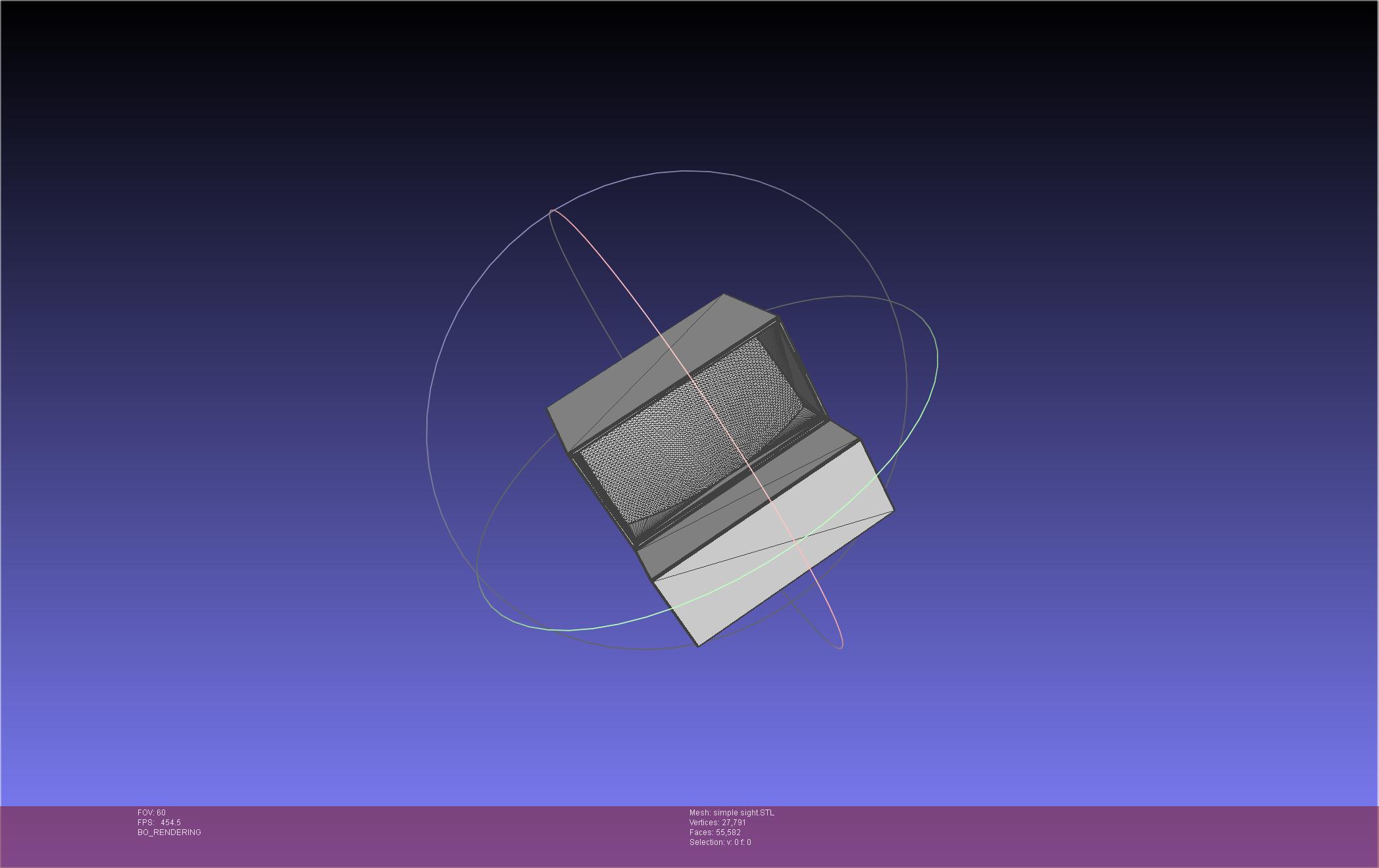Image resolution: width=1379 pixels, height=868 pixels.
Task: Click the Faces: 55,582 readout
Action: pos(715,832)
